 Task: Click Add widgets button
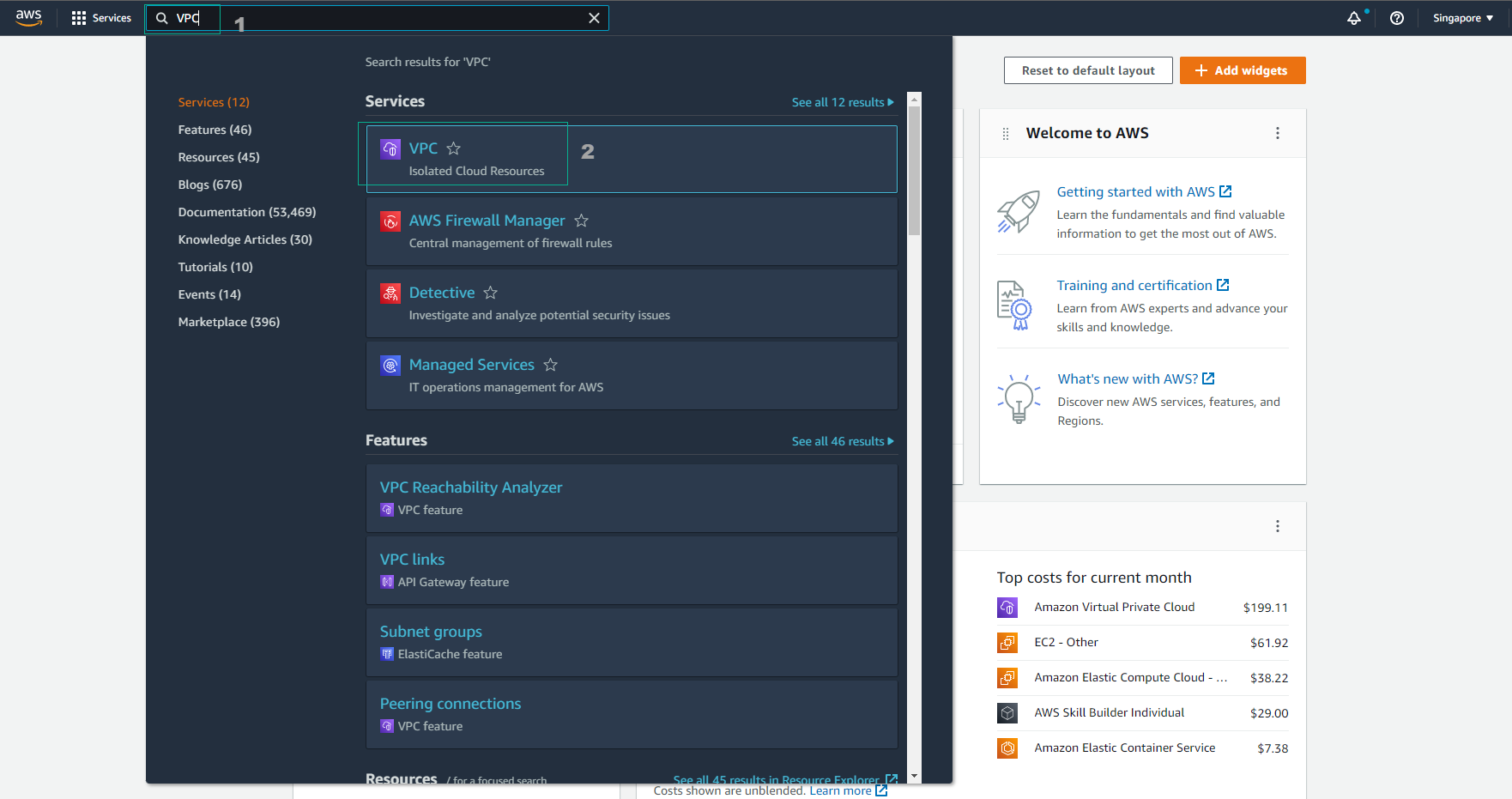point(1243,70)
